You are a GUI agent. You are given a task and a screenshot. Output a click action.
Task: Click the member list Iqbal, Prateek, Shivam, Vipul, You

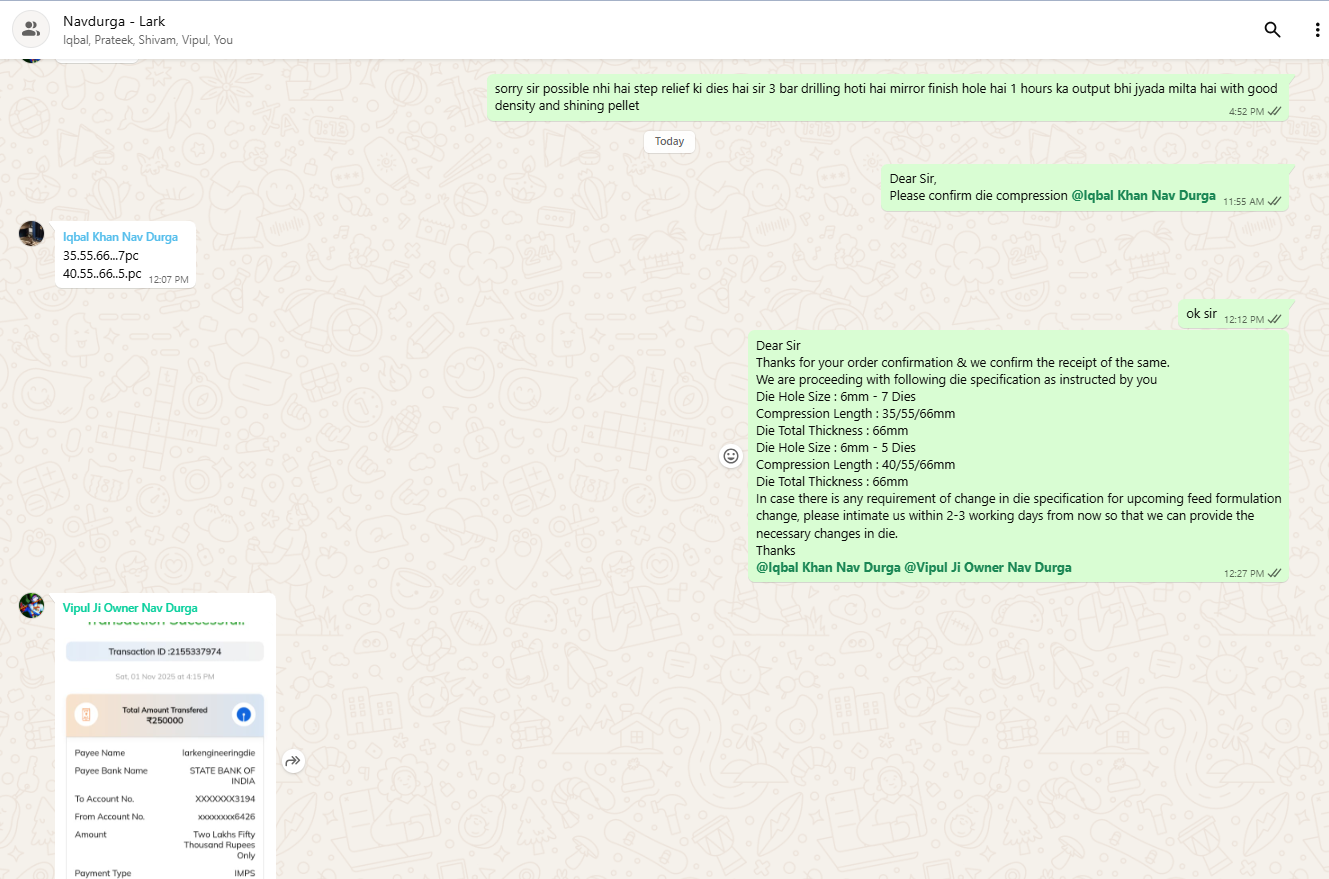point(147,40)
